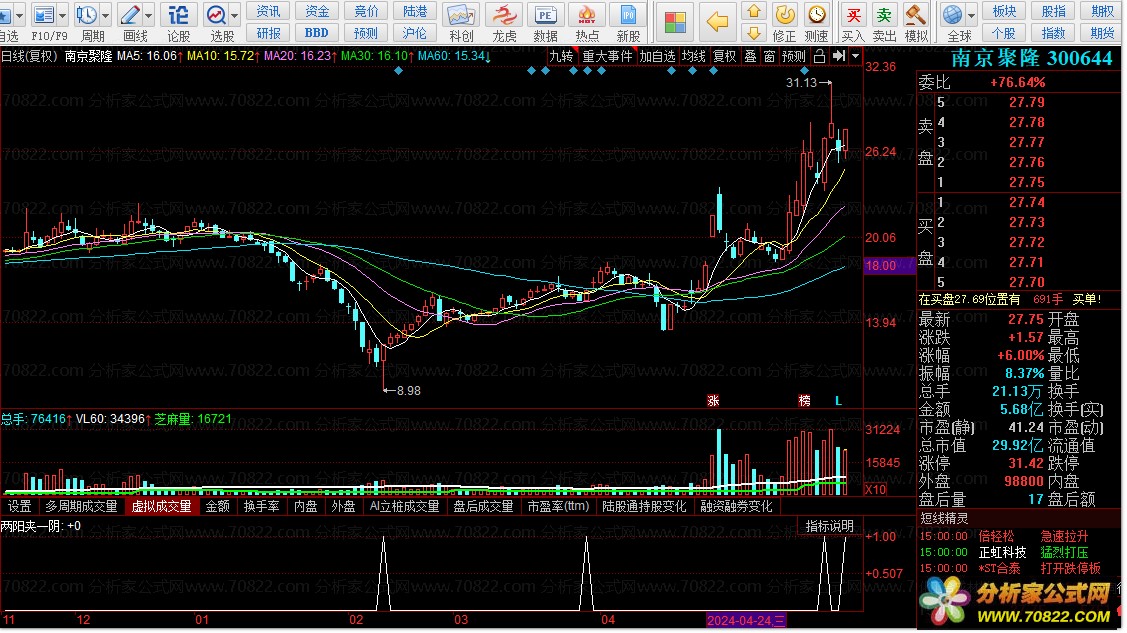Expand the 画线 dropdown arrow

tap(149, 14)
